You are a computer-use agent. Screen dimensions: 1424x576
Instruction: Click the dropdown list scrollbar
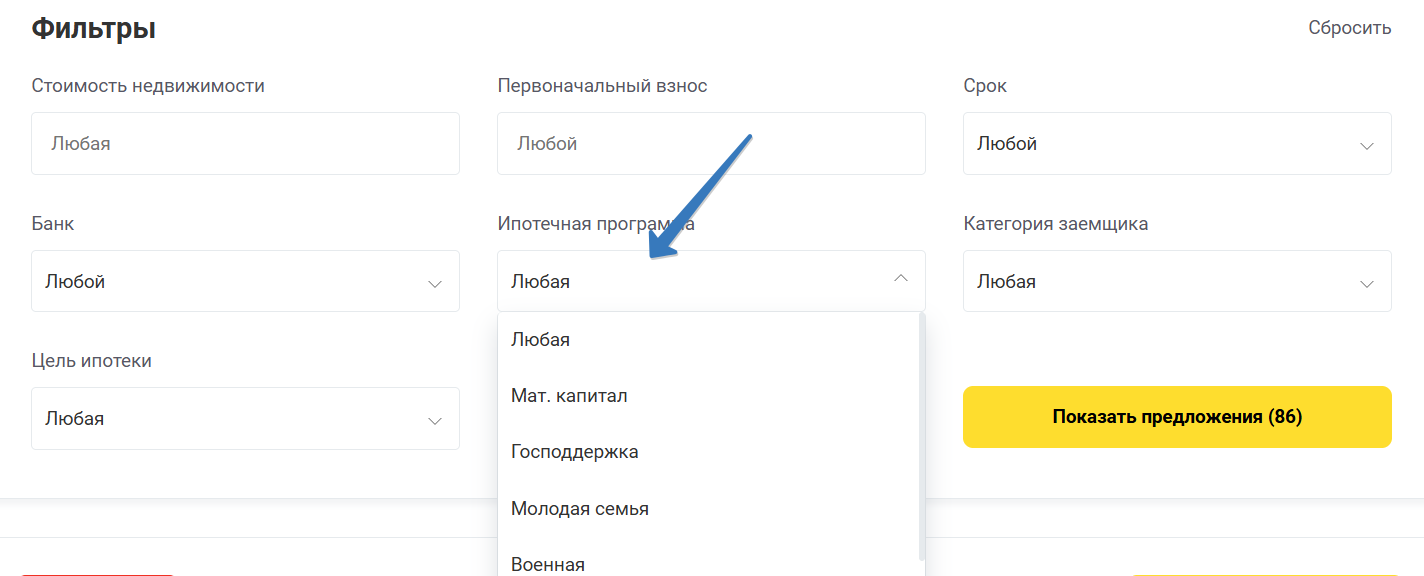pos(921,437)
